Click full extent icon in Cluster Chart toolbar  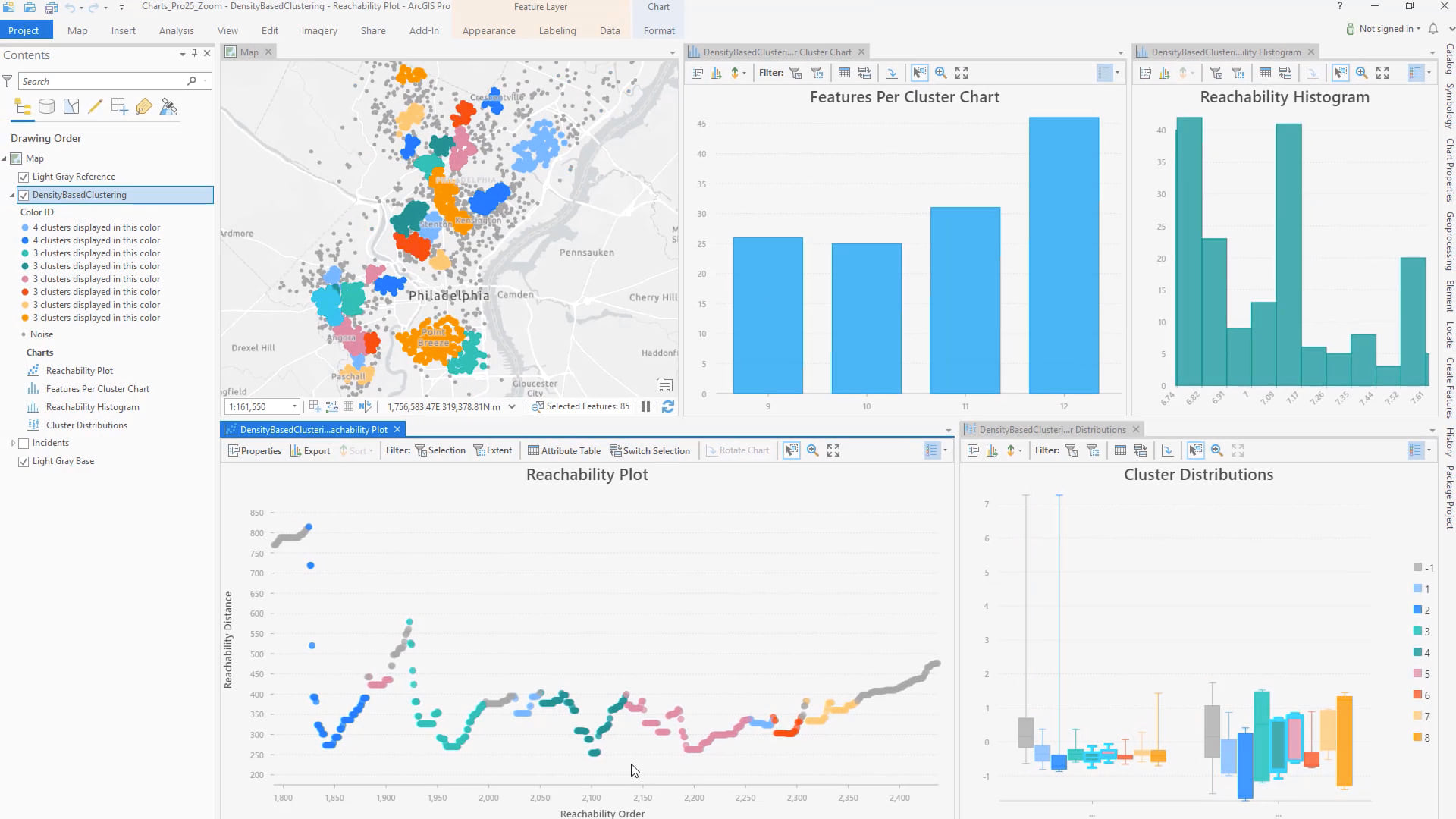(962, 73)
